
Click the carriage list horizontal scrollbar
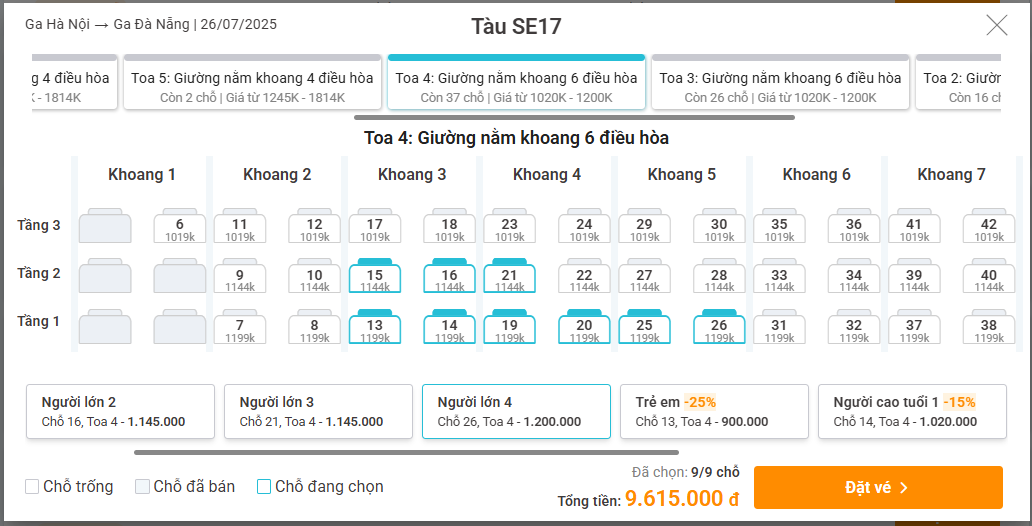pyautogui.click(x=575, y=118)
